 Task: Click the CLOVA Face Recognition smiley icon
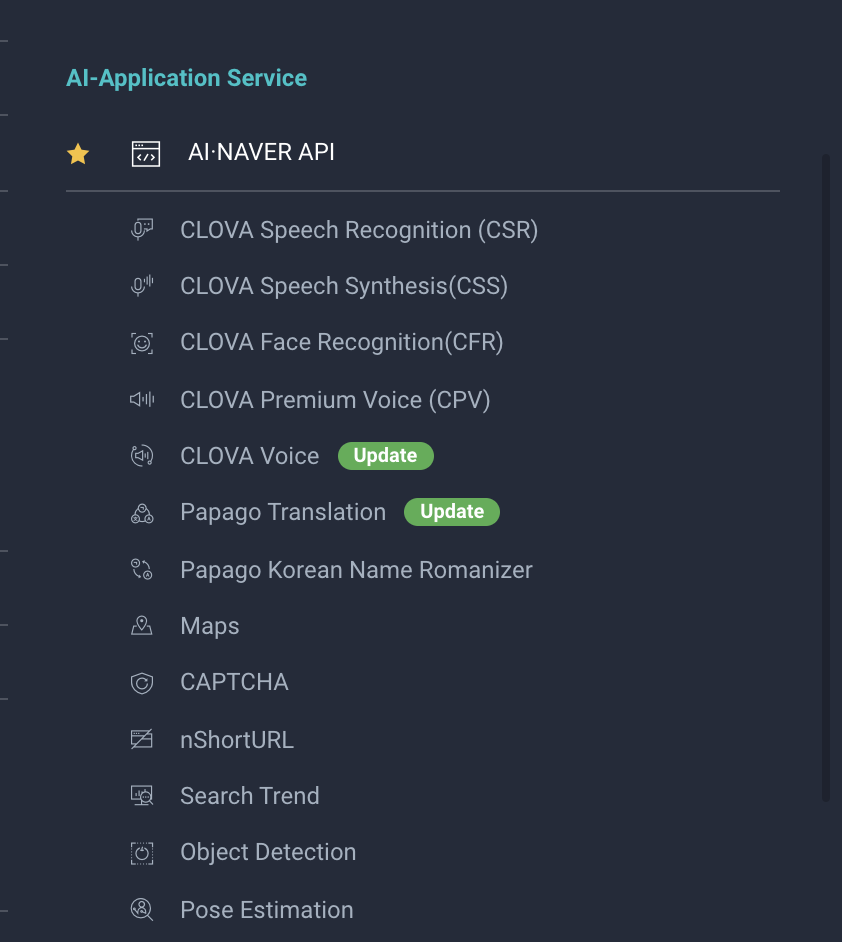click(142, 343)
